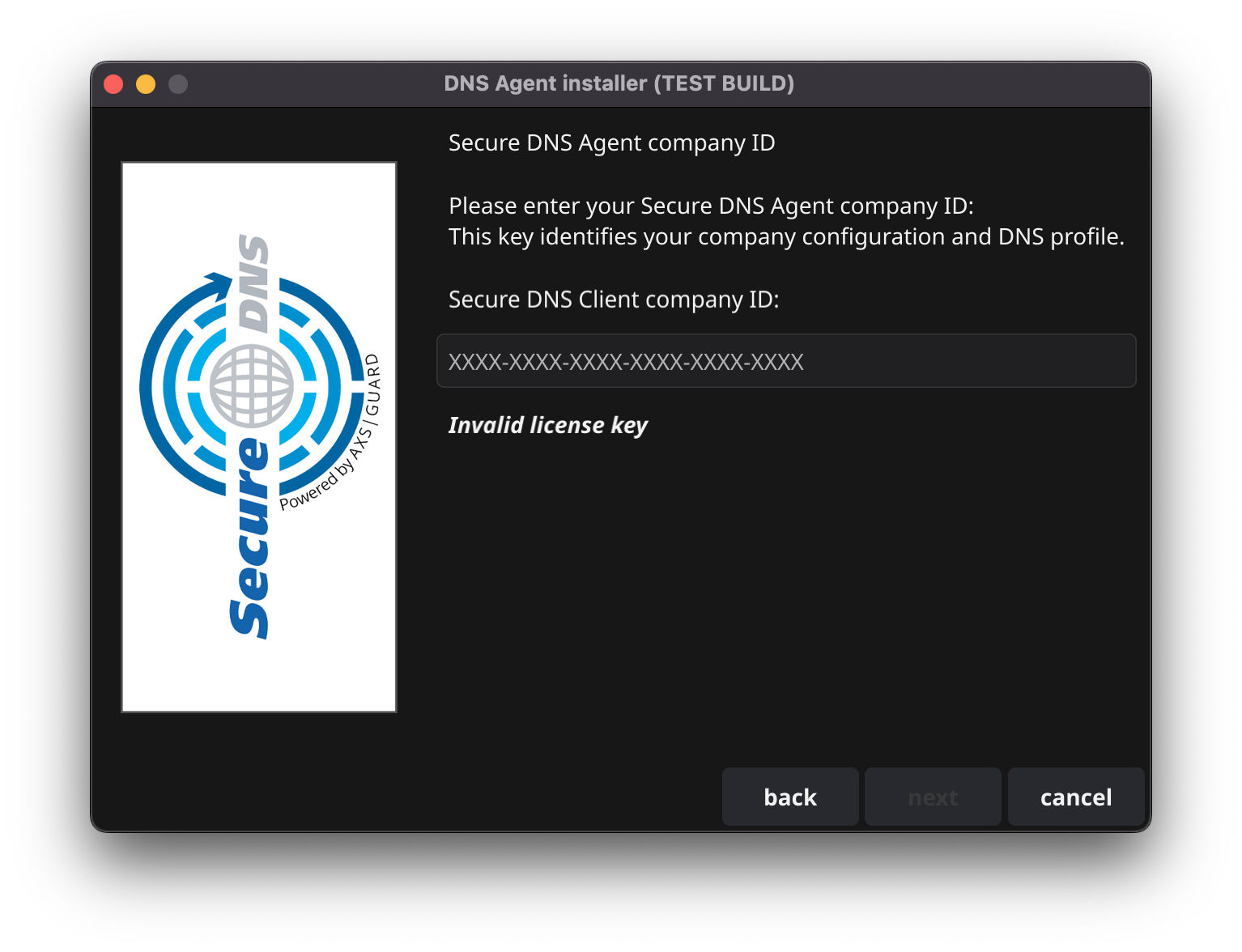Image resolution: width=1242 pixels, height=952 pixels.
Task: Click the "Secure DNS Agent company ID" heading
Action: coord(611,143)
